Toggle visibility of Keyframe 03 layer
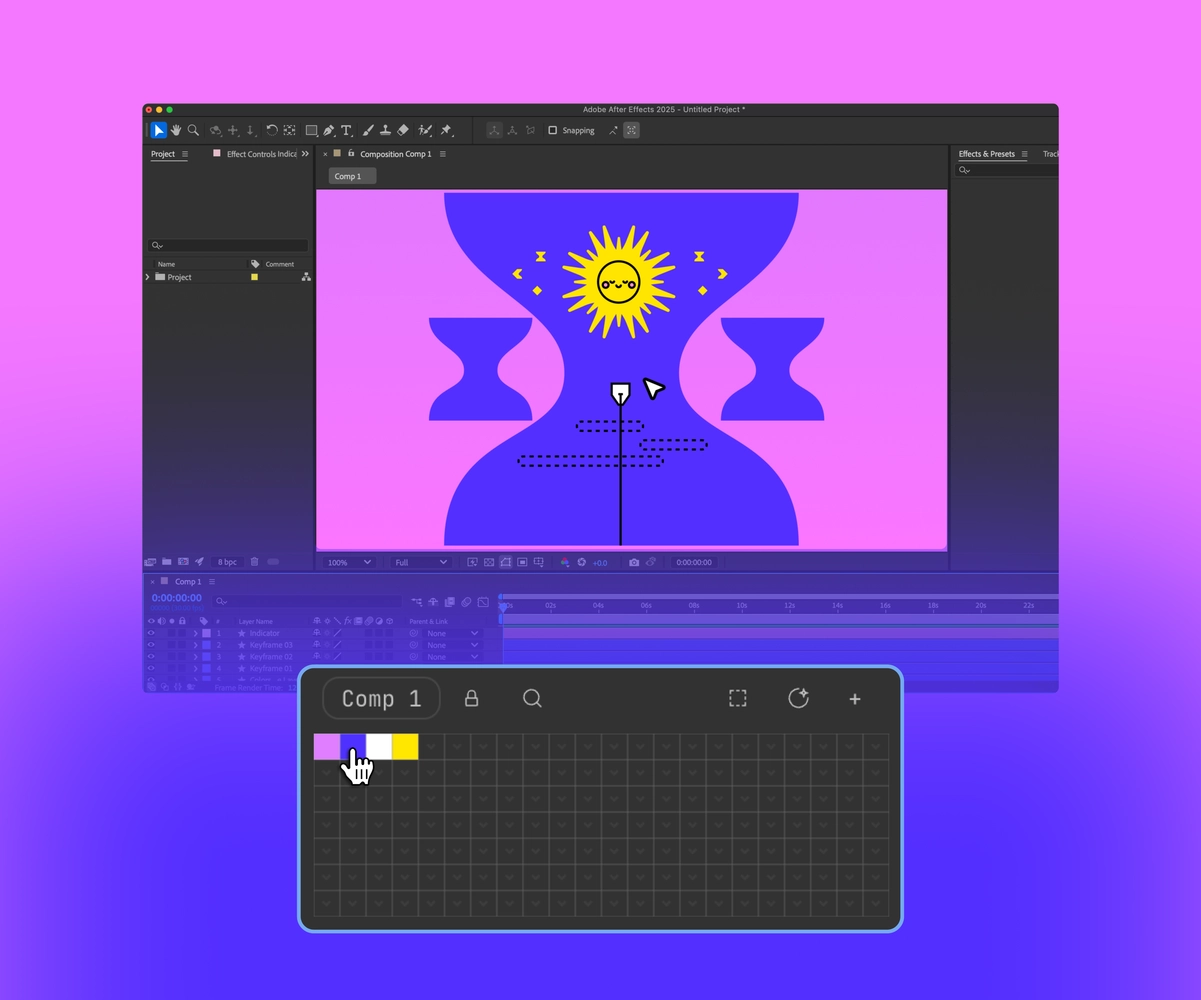This screenshot has width=1201, height=1000. (x=152, y=645)
